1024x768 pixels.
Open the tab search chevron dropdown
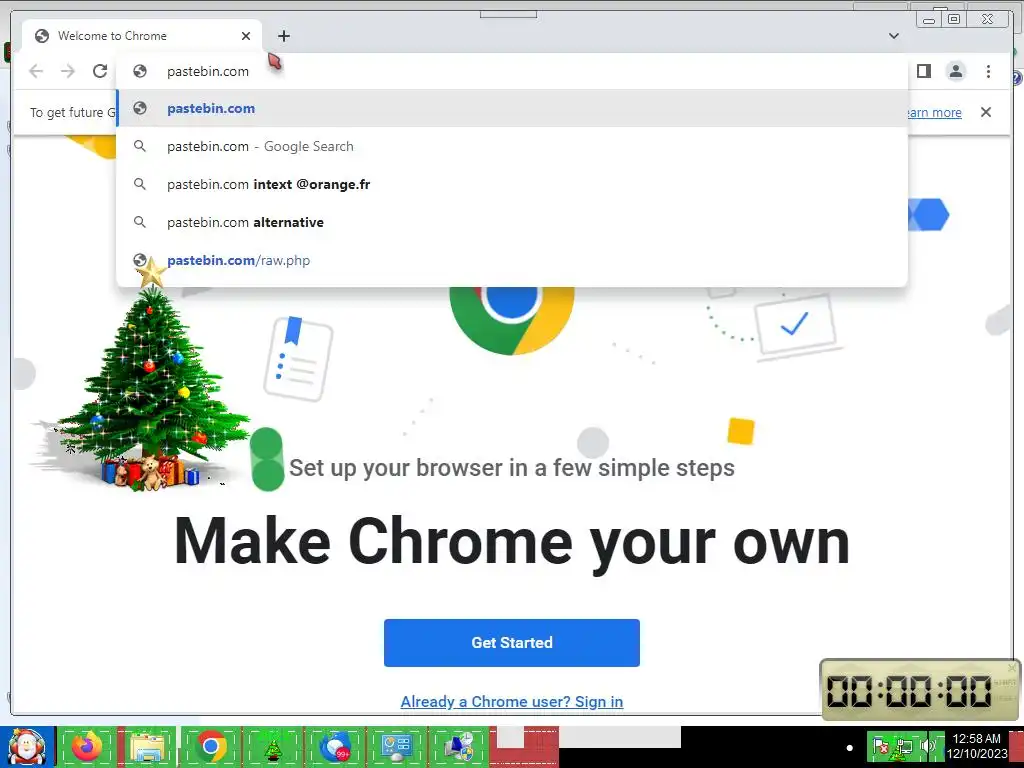[894, 36]
